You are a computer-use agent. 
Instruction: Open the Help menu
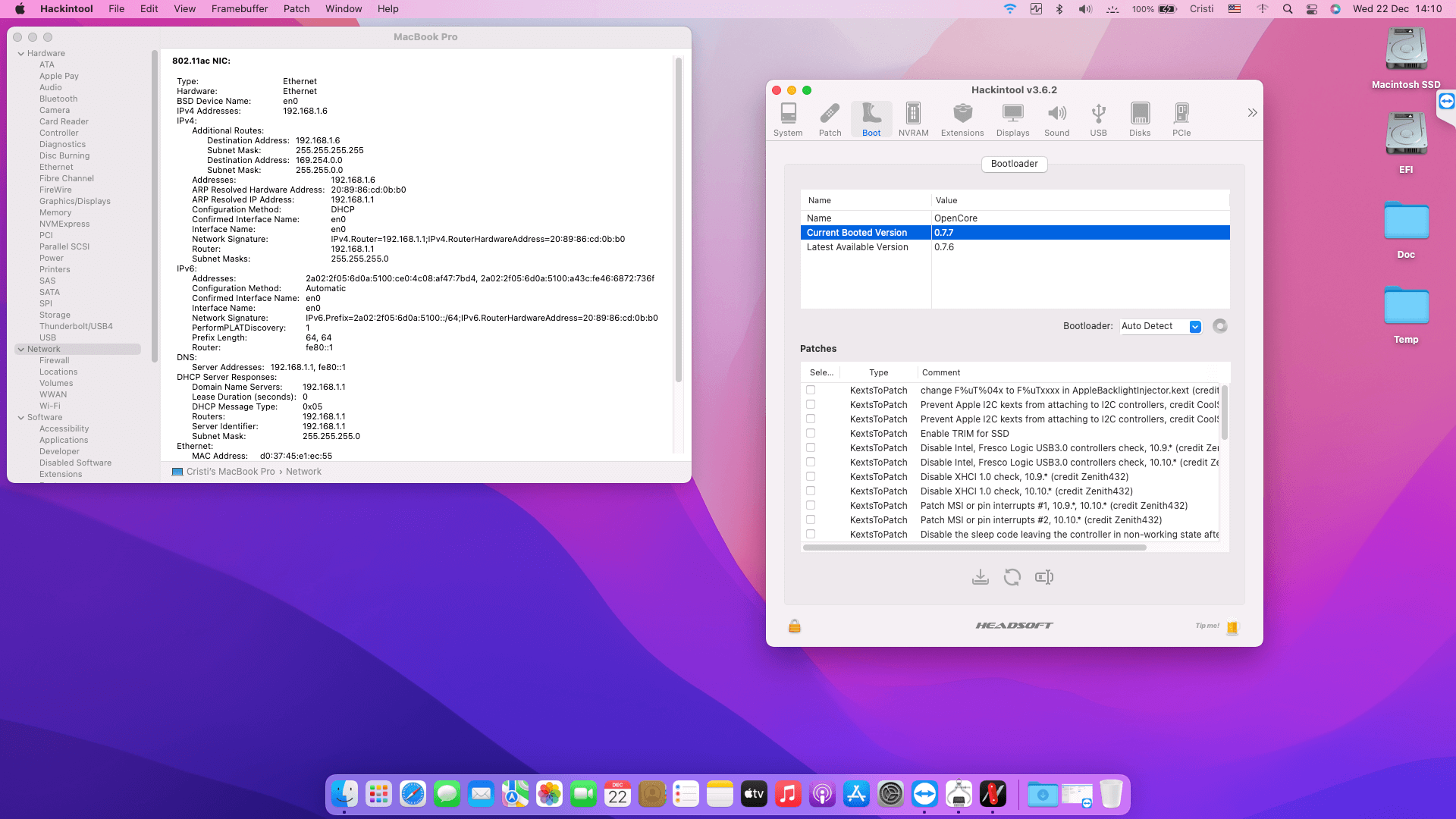point(388,9)
